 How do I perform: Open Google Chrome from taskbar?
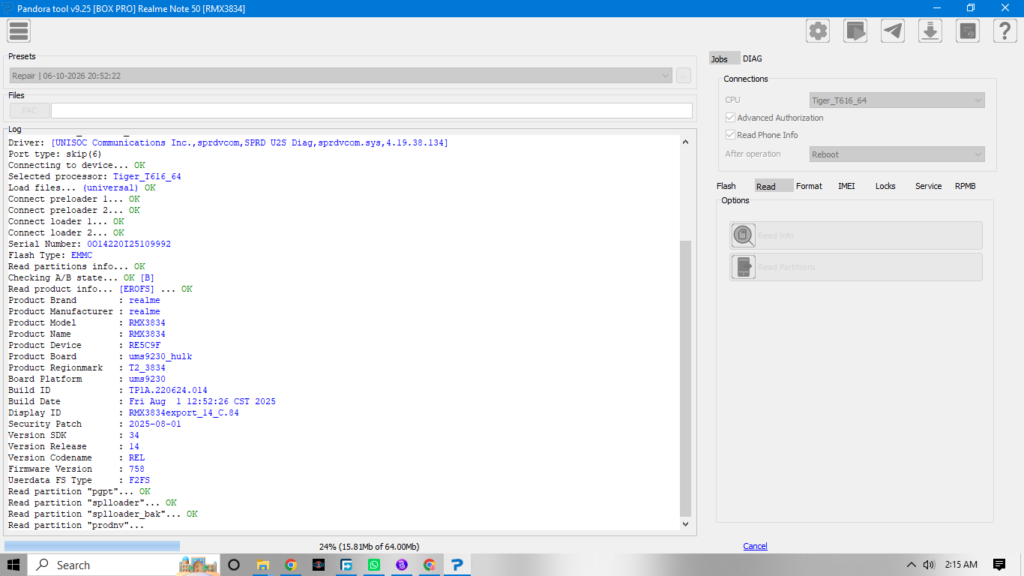click(291, 565)
